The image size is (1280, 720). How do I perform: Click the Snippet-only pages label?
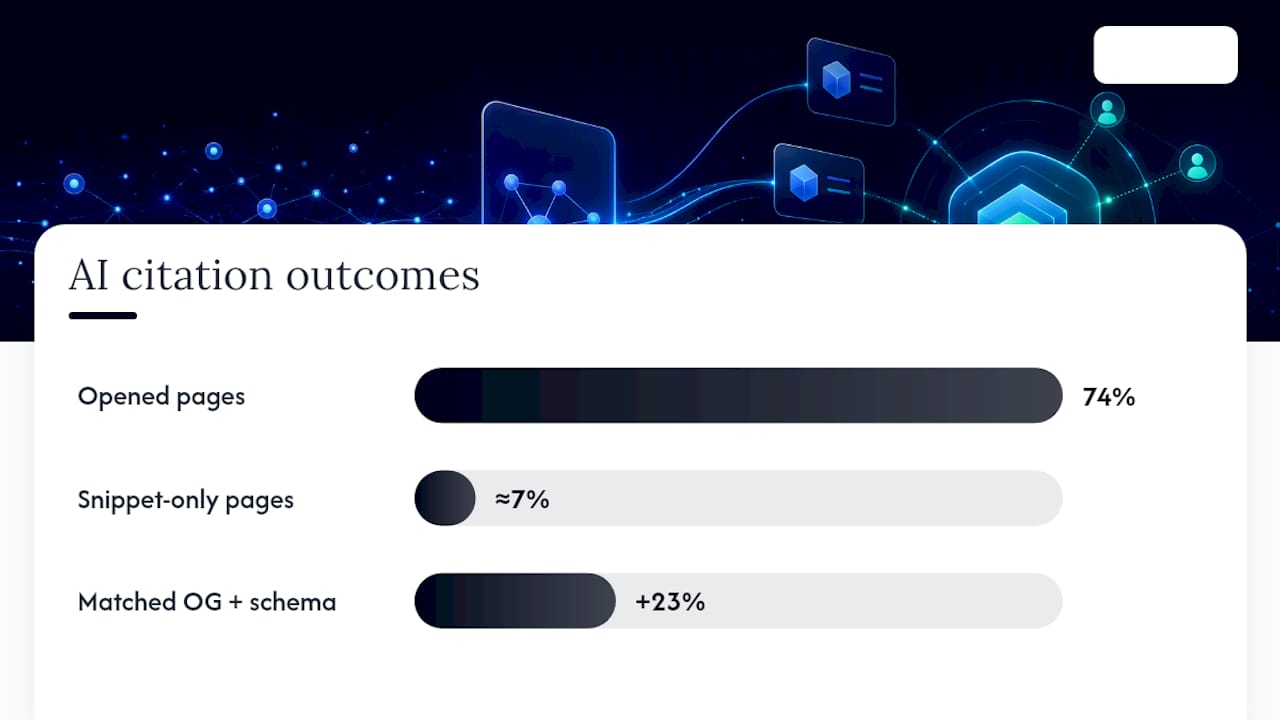click(x=186, y=500)
